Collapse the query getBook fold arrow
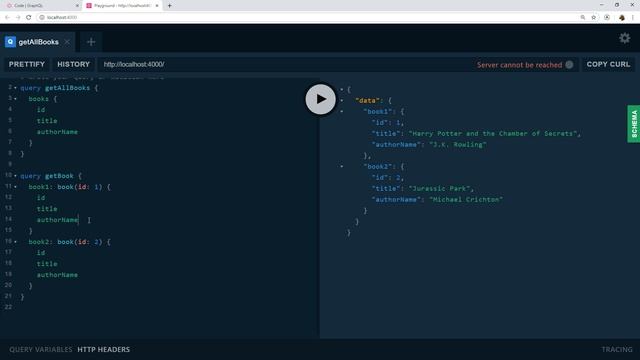This screenshot has height=360, width=640. [x=16, y=176]
